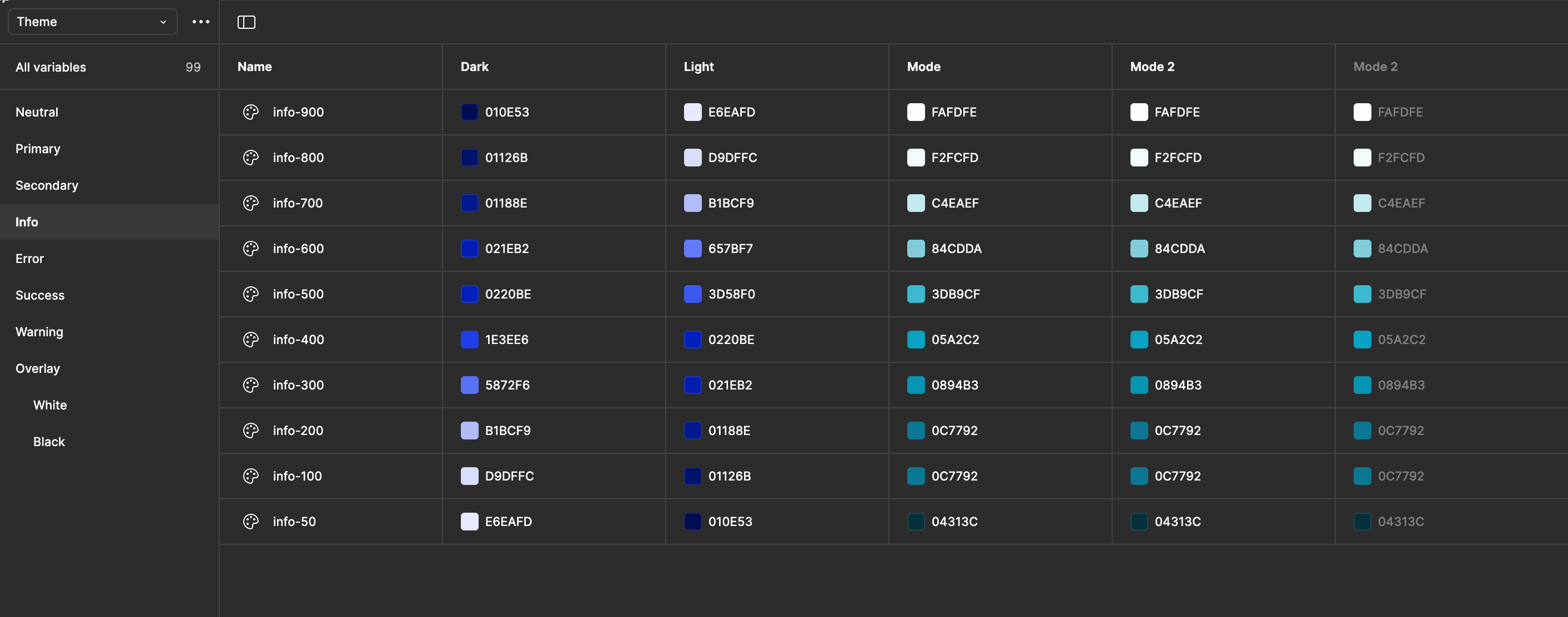Click the info-500 variable name
This screenshot has width=1568, height=617.
coord(298,294)
